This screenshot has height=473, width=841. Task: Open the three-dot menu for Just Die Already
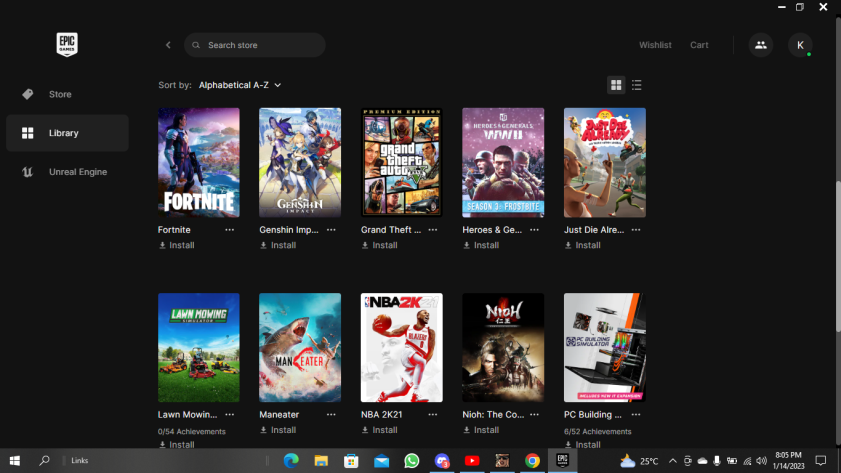(x=636, y=230)
